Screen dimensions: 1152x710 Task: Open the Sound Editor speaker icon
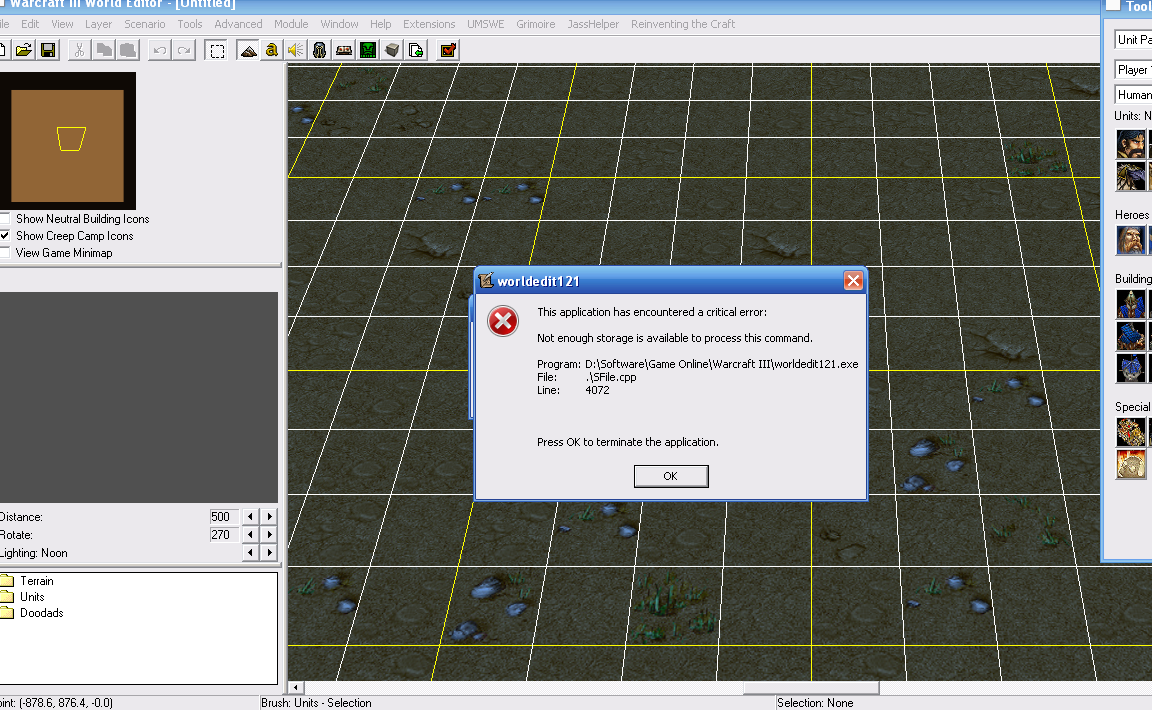click(x=295, y=50)
